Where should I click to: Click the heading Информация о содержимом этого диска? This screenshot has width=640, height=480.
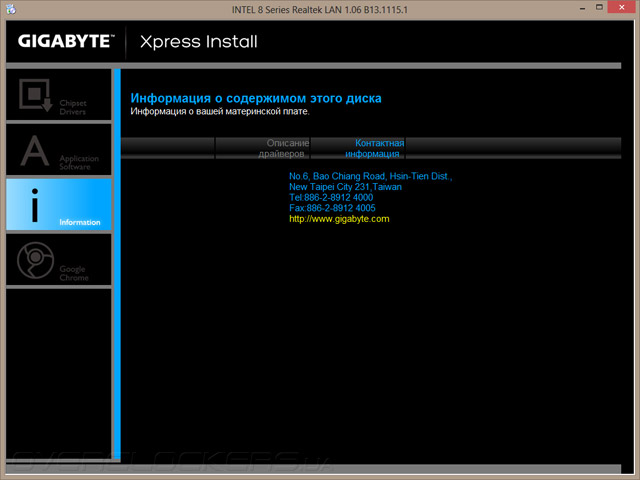[256, 98]
